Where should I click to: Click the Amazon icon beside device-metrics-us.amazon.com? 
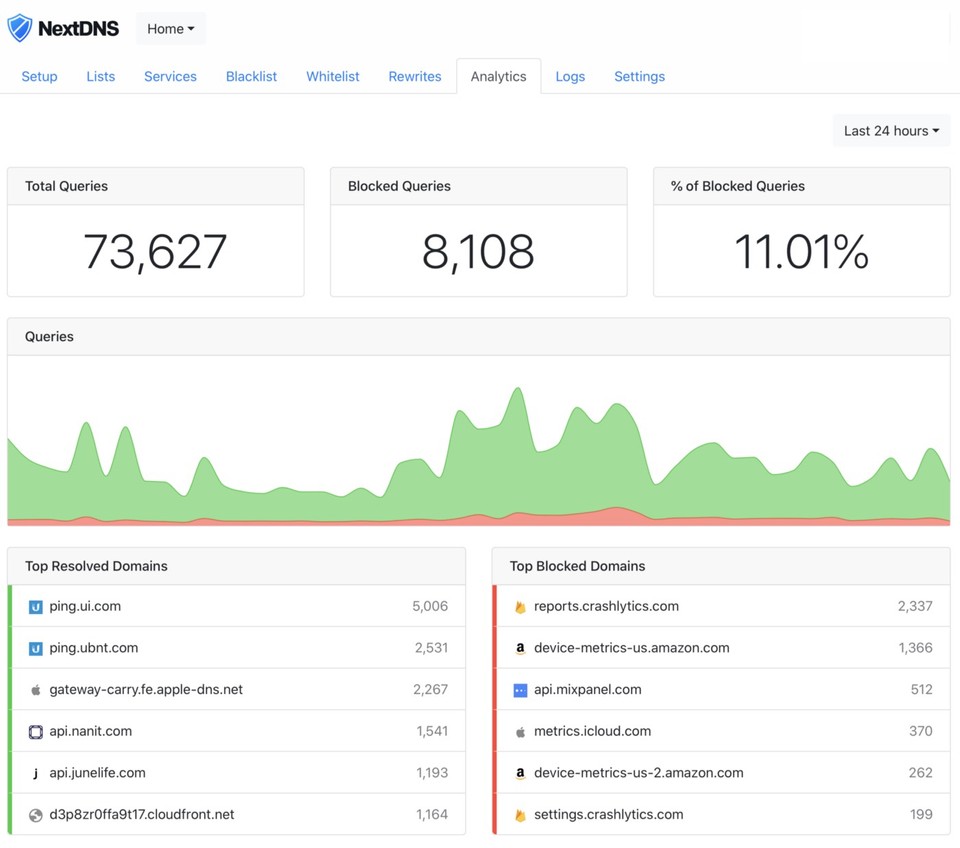pyautogui.click(x=520, y=648)
